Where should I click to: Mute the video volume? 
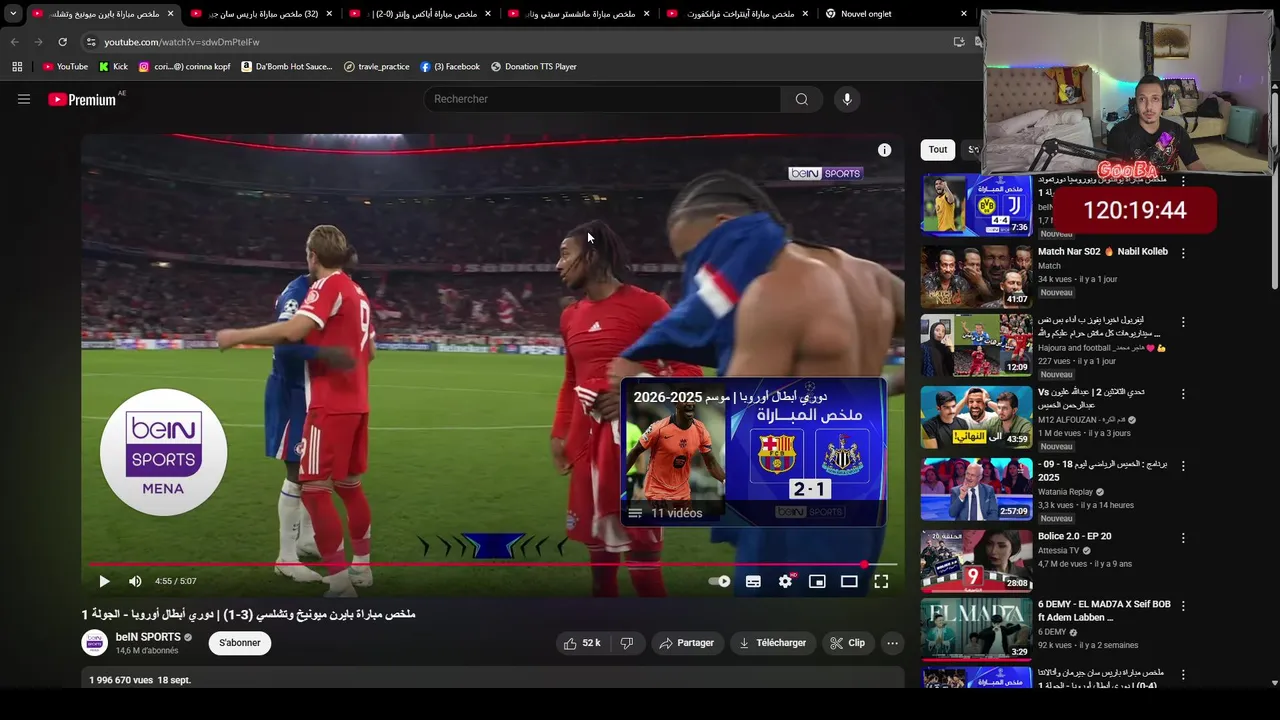point(135,581)
